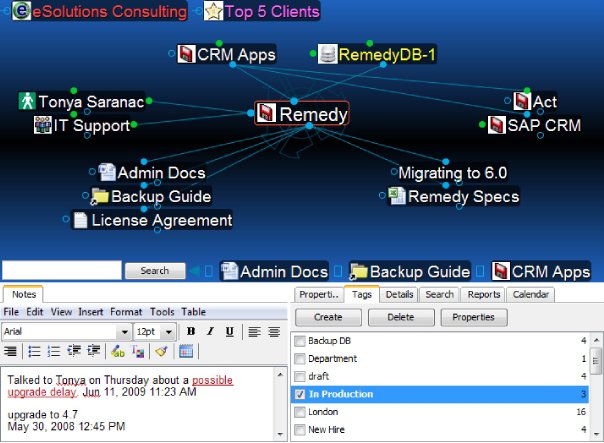The width and height of the screenshot is (604, 443).
Task: Click the Top 5 Clients star icon
Action: 213,11
